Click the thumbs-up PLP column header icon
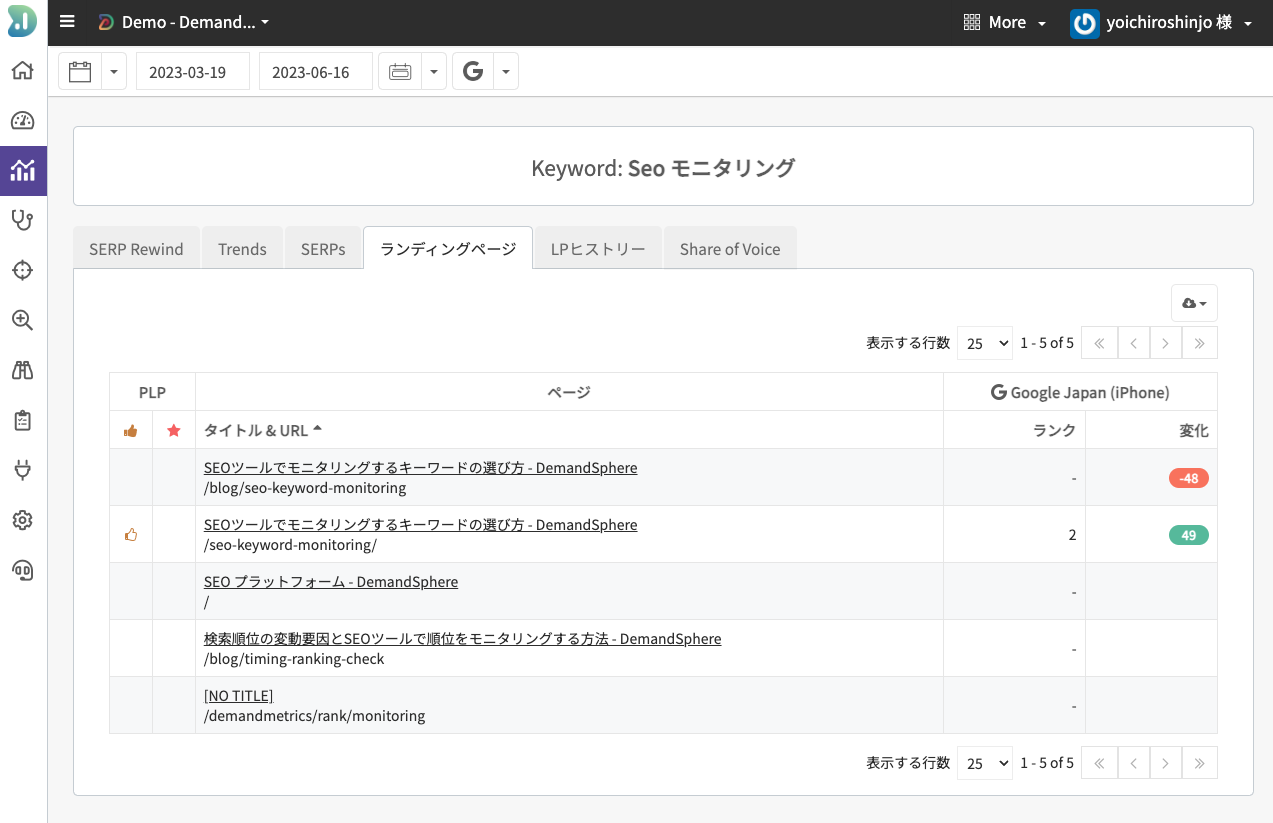The height and width of the screenshot is (823, 1273). (130, 430)
